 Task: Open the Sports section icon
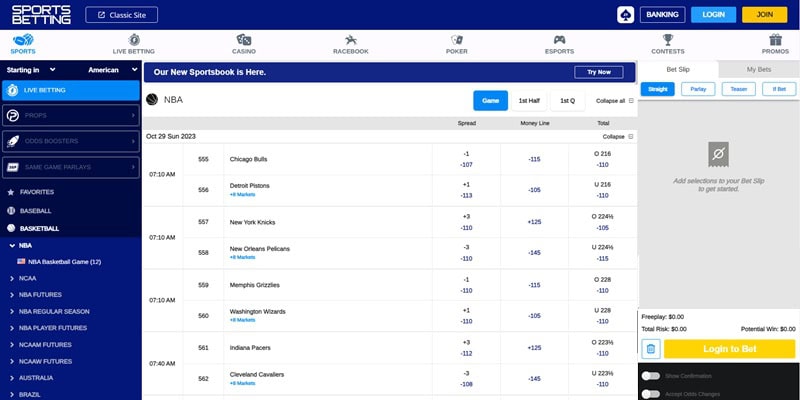[x=23, y=40]
